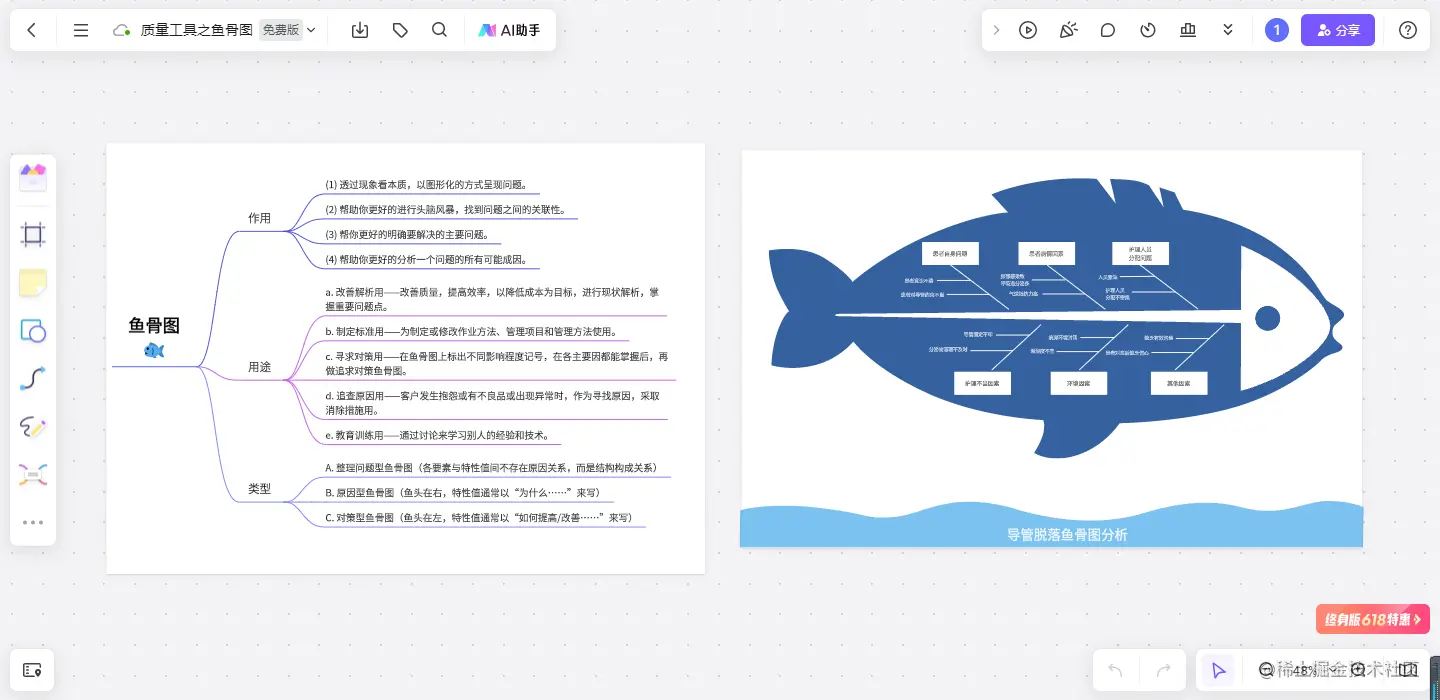The height and width of the screenshot is (700, 1440).
Task: Select the (1) 透过现象看本质 node
Action: (x=426, y=185)
